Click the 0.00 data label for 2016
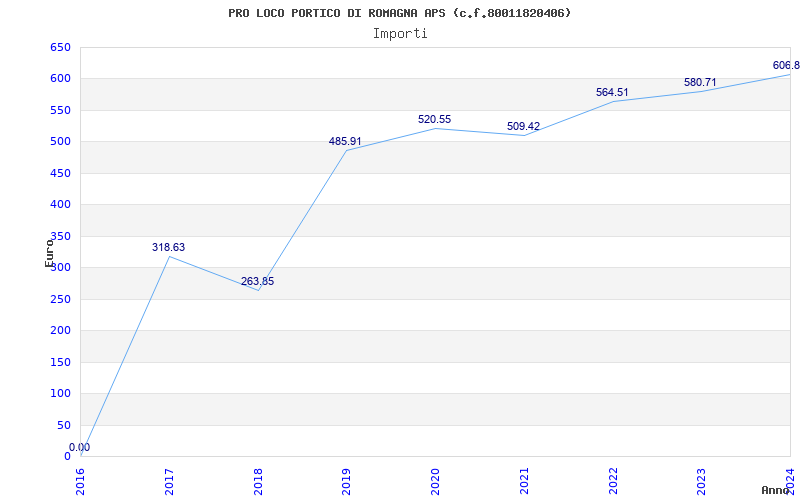Viewport: 800px width, 500px height. click(80, 447)
